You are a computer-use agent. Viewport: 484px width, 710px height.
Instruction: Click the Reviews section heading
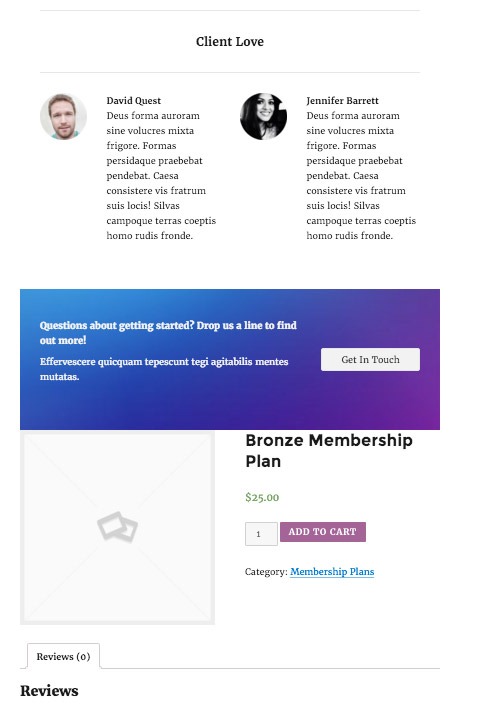[x=49, y=691]
